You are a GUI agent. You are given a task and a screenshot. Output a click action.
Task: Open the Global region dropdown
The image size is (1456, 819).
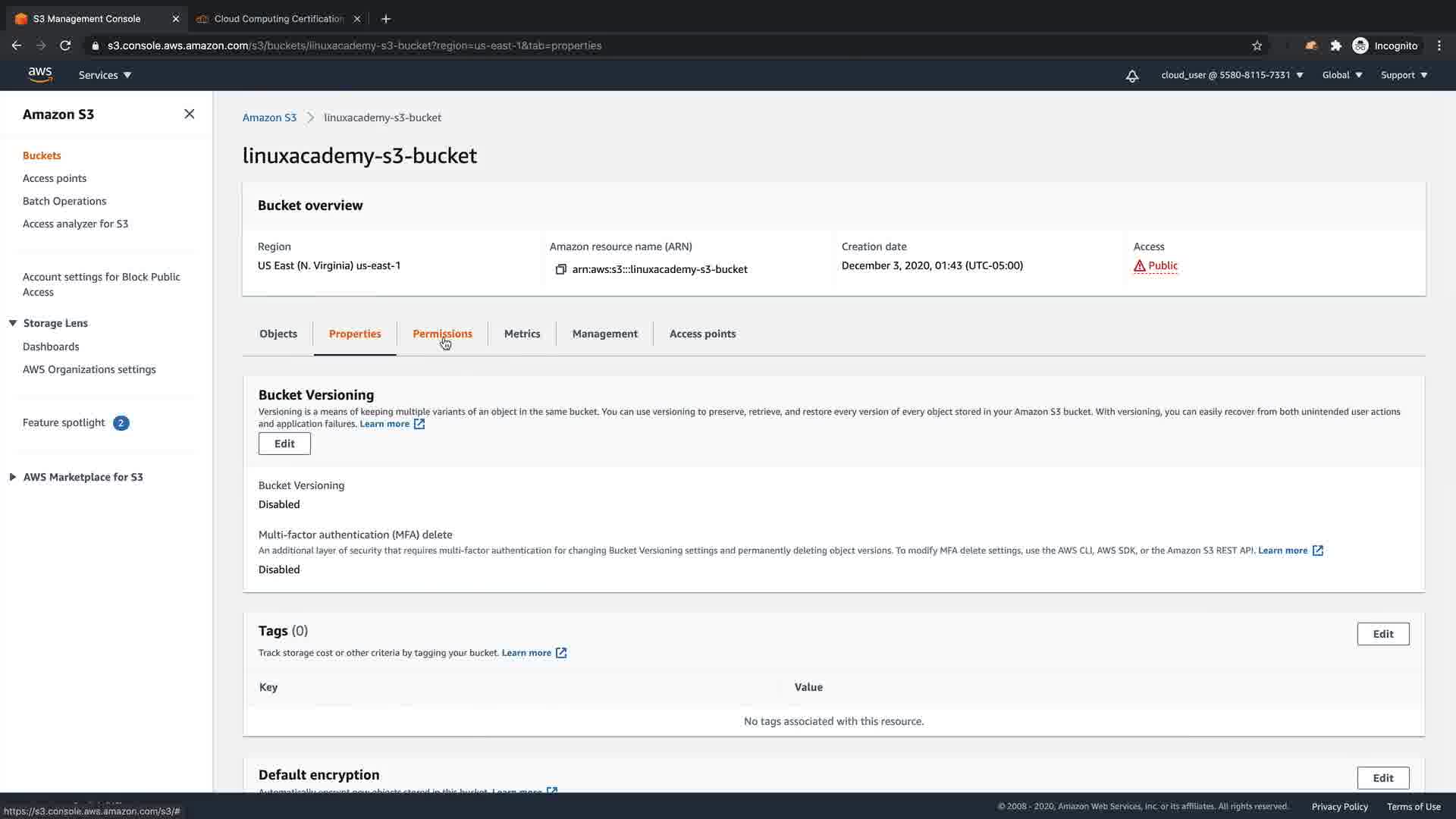(1341, 75)
